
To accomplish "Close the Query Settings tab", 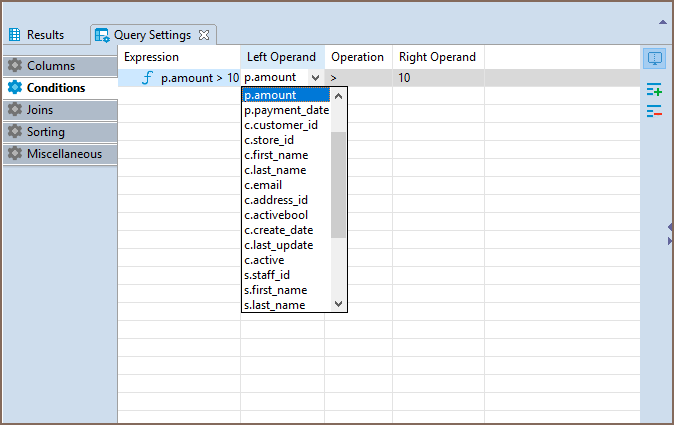I will click(x=204, y=35).
